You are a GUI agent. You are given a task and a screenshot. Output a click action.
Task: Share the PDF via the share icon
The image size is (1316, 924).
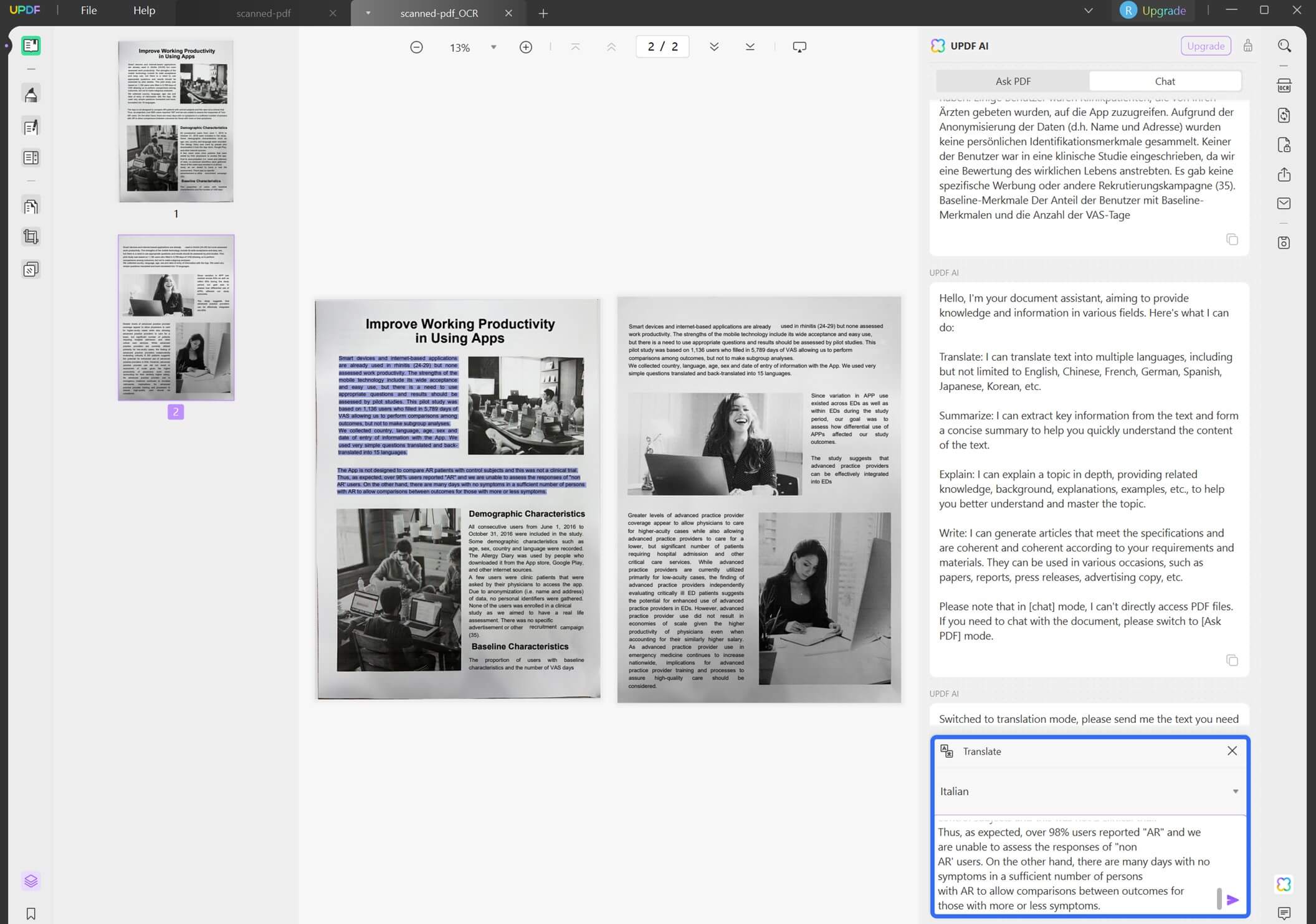pyautogui.click(x=1284, y=174)
